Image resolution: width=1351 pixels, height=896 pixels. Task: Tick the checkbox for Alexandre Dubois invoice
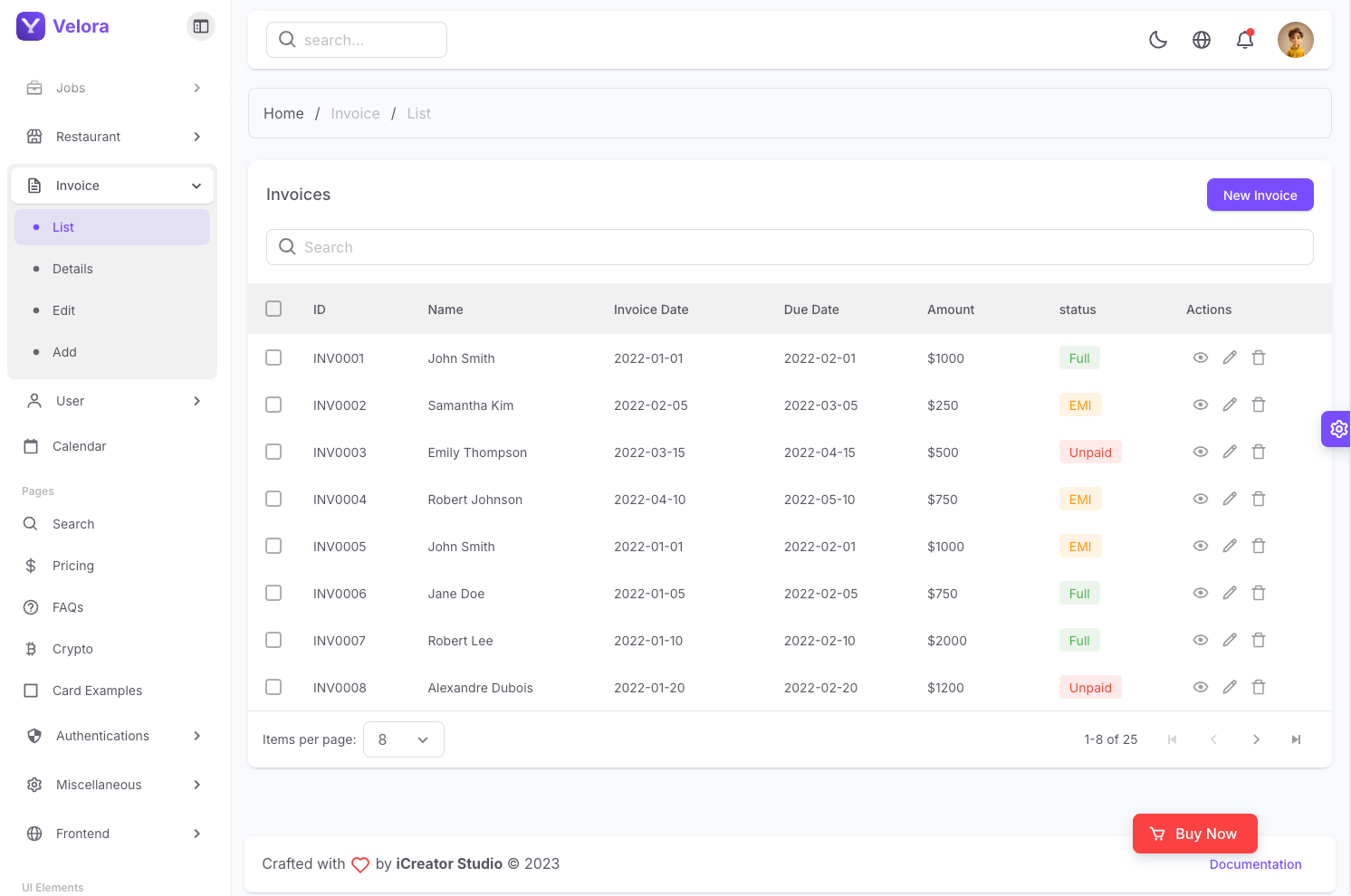pos(273,687)
